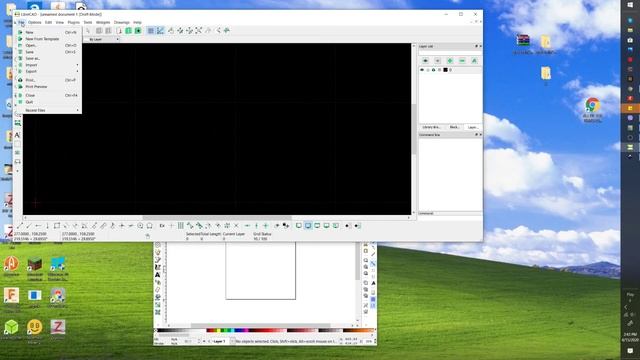Toggle the Ex exclusive snap mode icon
640x360 pixels.
[x=162, y=226]
